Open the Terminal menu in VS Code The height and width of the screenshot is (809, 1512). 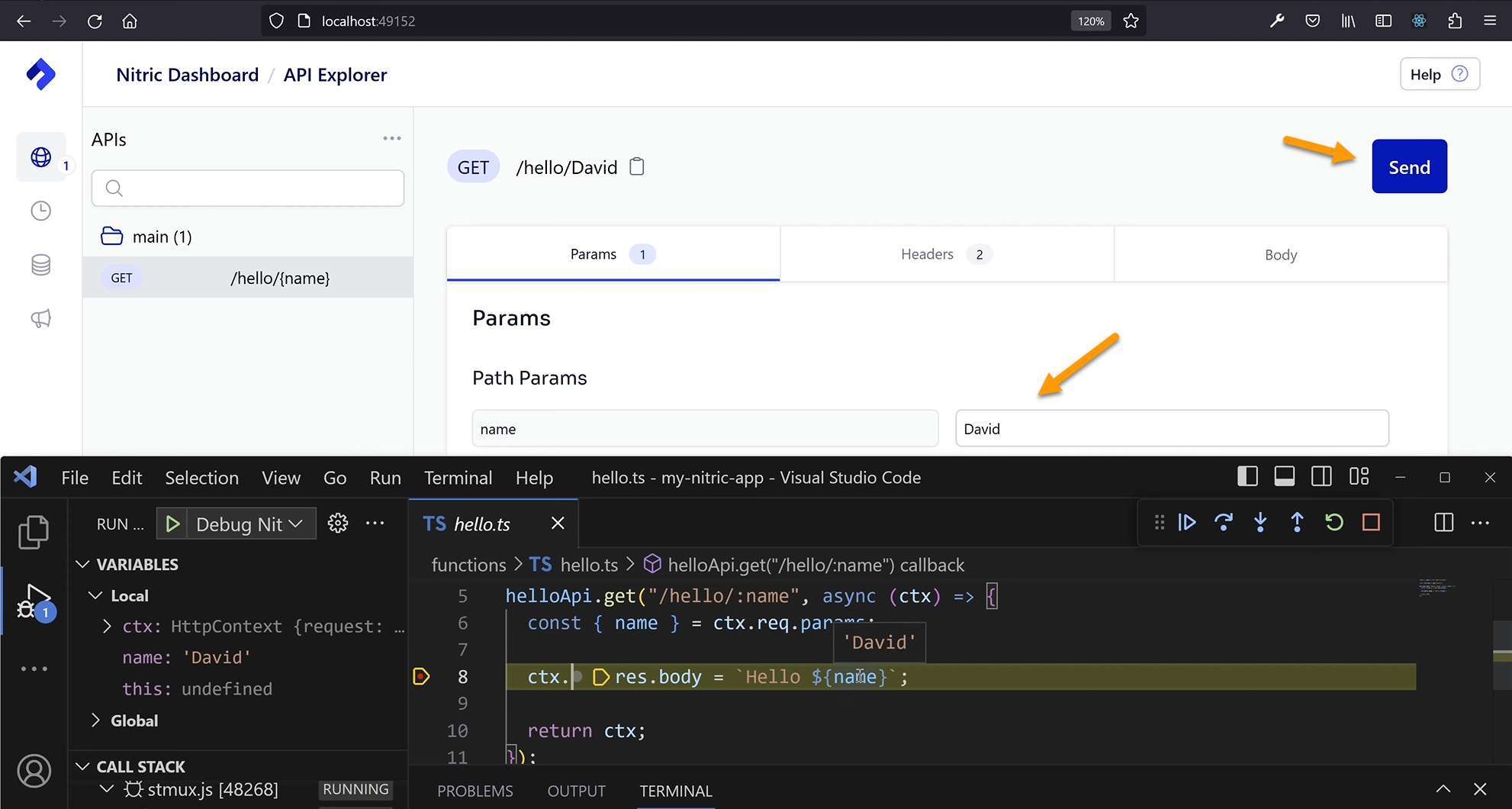(458, 478)
